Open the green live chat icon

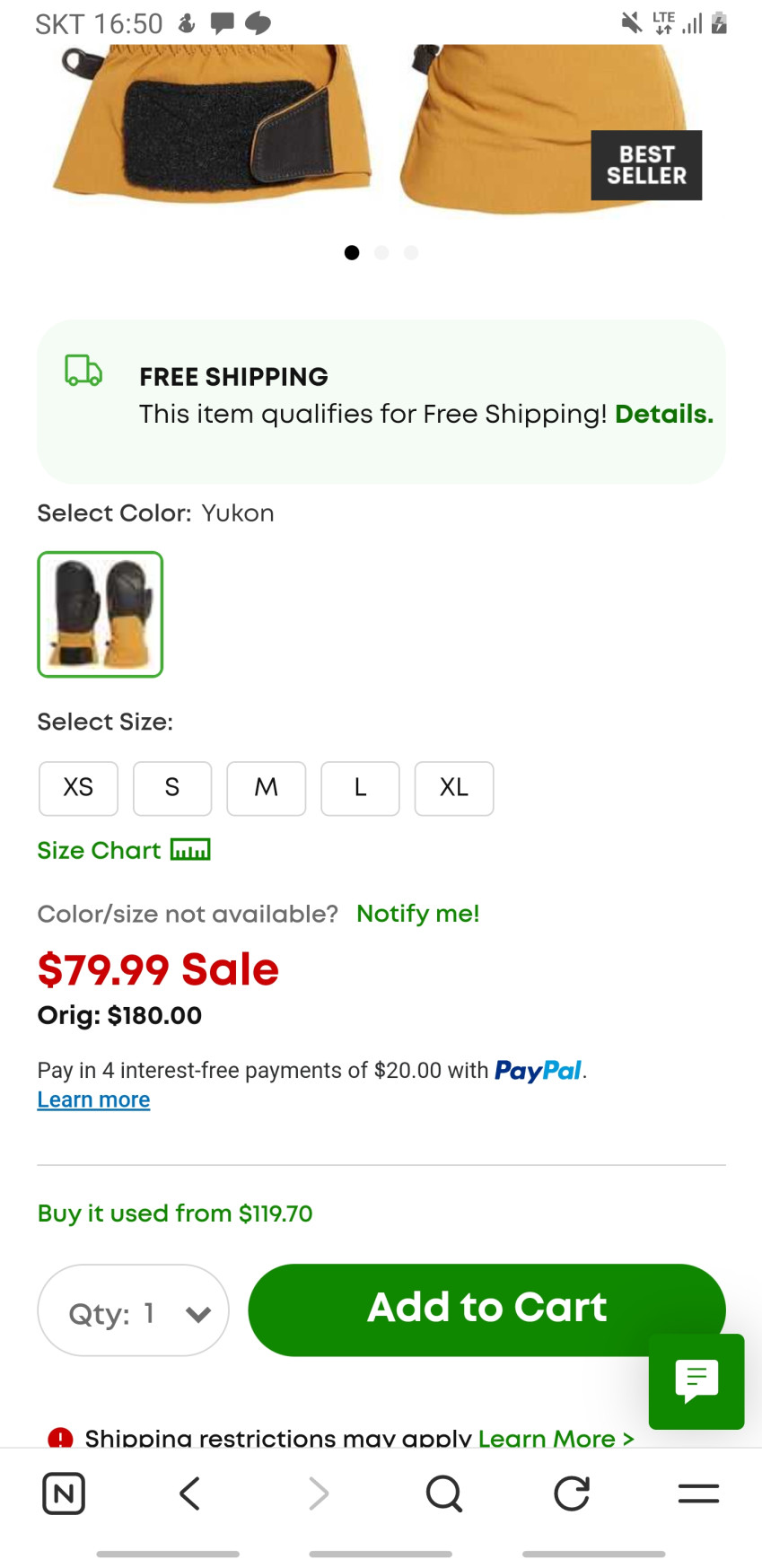[696, 1381]
